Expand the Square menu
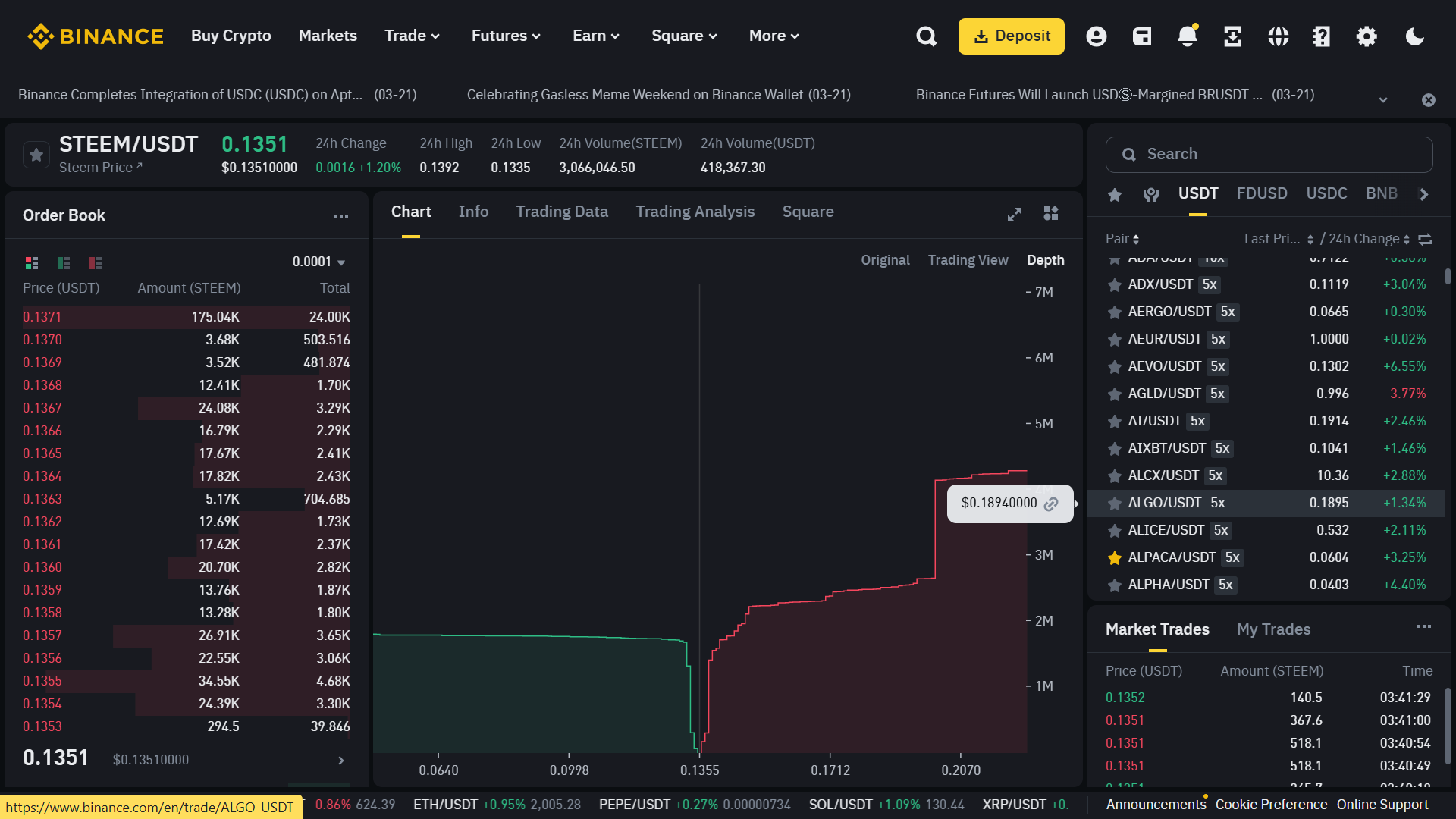Screen dimensions: 1456x819 (x=684, y=36)
